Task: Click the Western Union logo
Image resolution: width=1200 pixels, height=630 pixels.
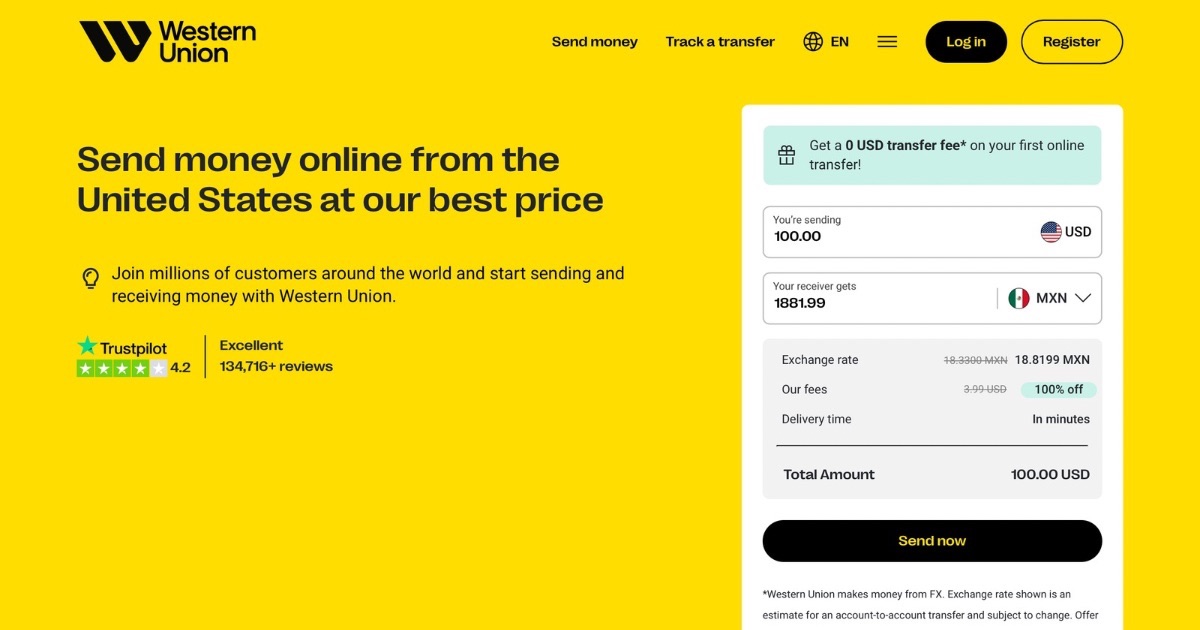Action: [166, 41]
